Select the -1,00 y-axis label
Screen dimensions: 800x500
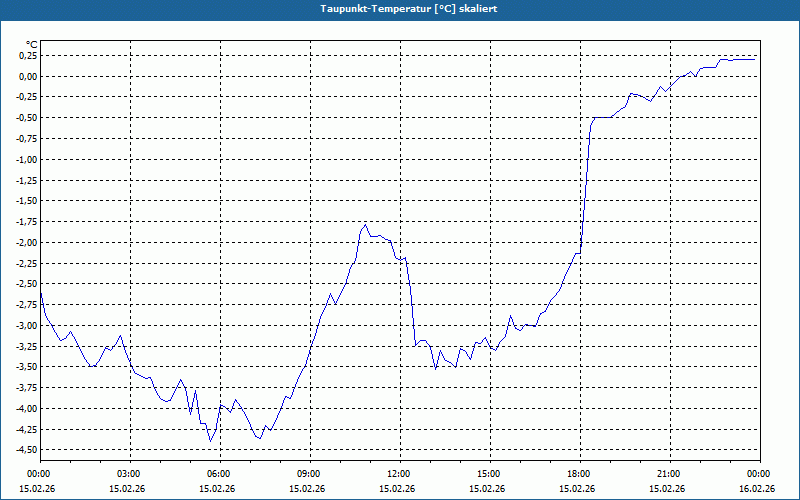coord(27,160)
